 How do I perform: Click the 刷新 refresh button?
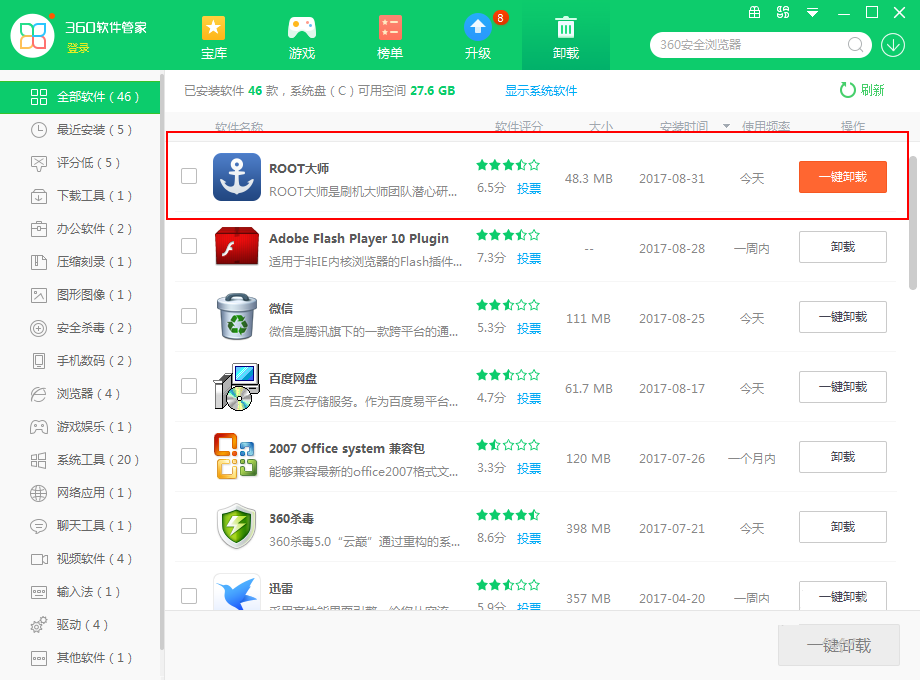862,90
